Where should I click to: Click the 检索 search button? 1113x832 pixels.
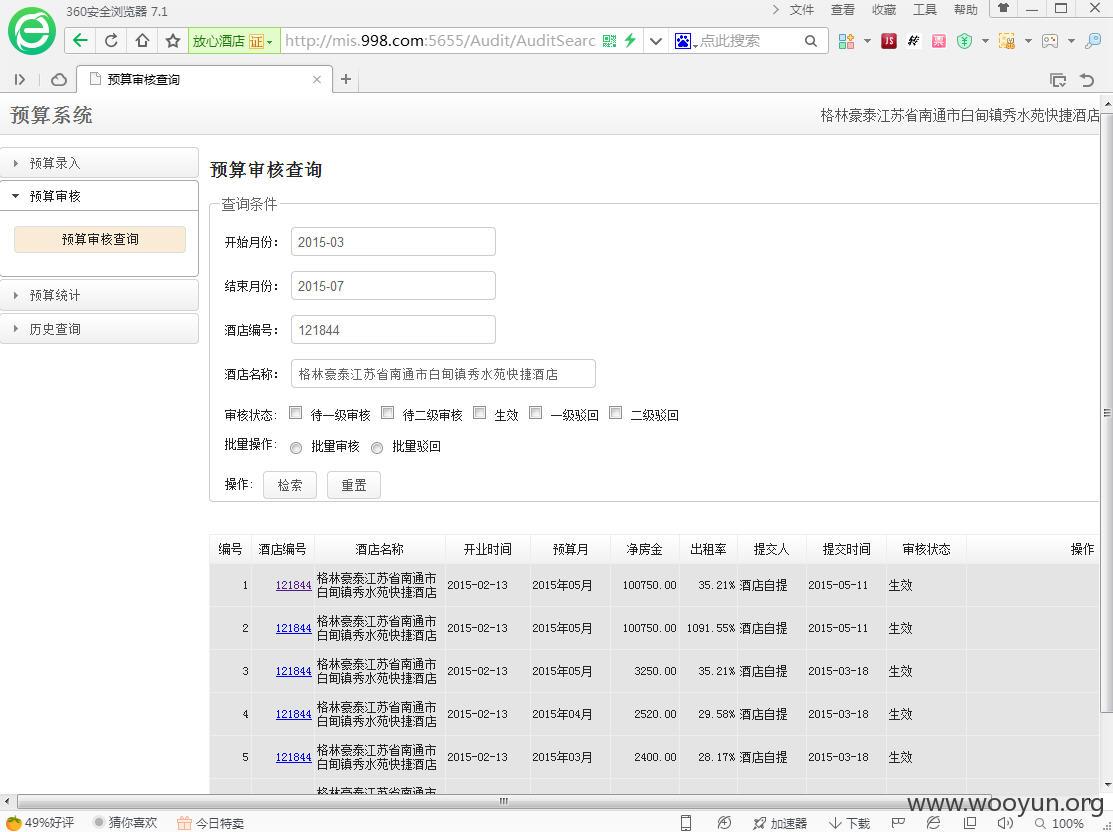(x=290, y=485)
